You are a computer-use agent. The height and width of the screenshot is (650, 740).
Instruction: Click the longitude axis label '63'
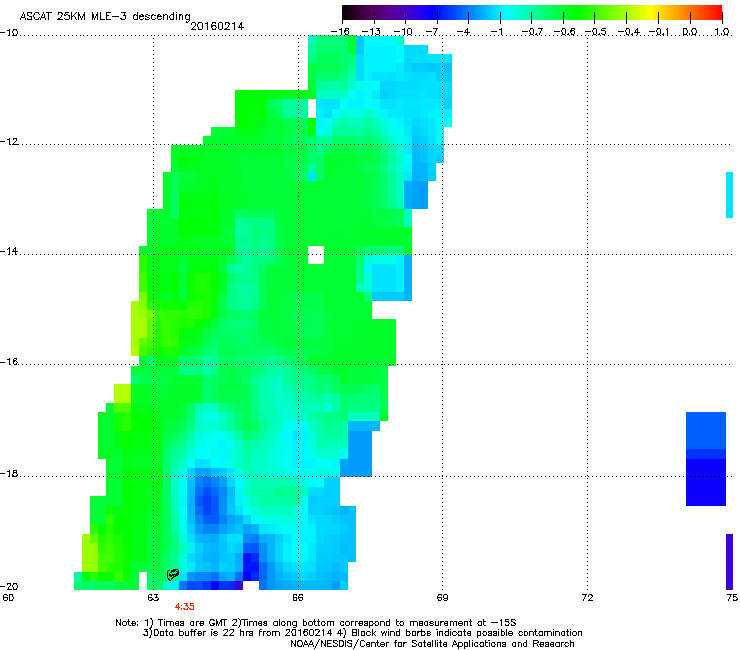pos(153,598)
